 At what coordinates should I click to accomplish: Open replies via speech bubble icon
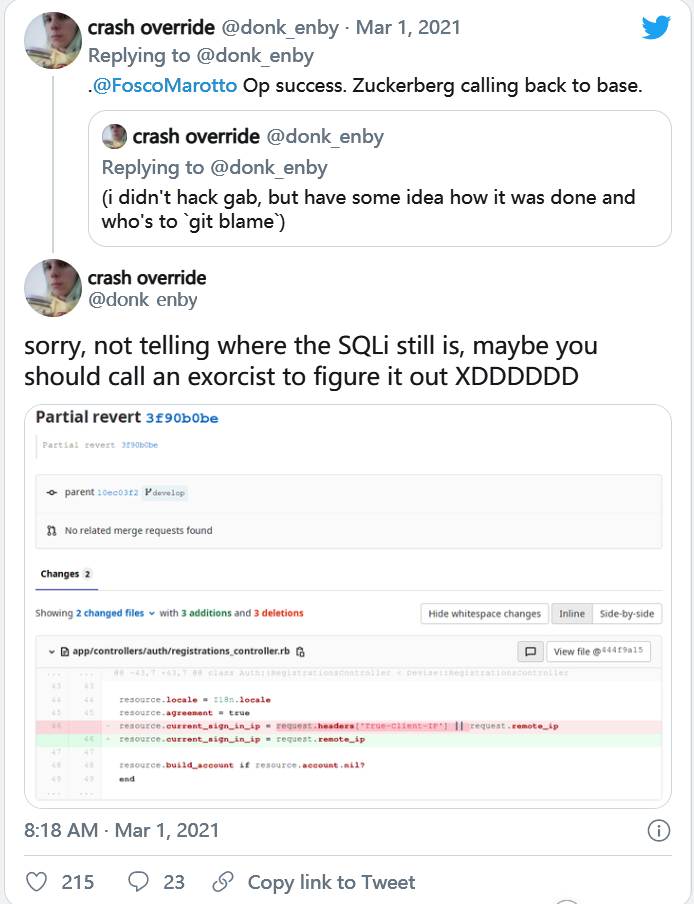click(139, 882)
